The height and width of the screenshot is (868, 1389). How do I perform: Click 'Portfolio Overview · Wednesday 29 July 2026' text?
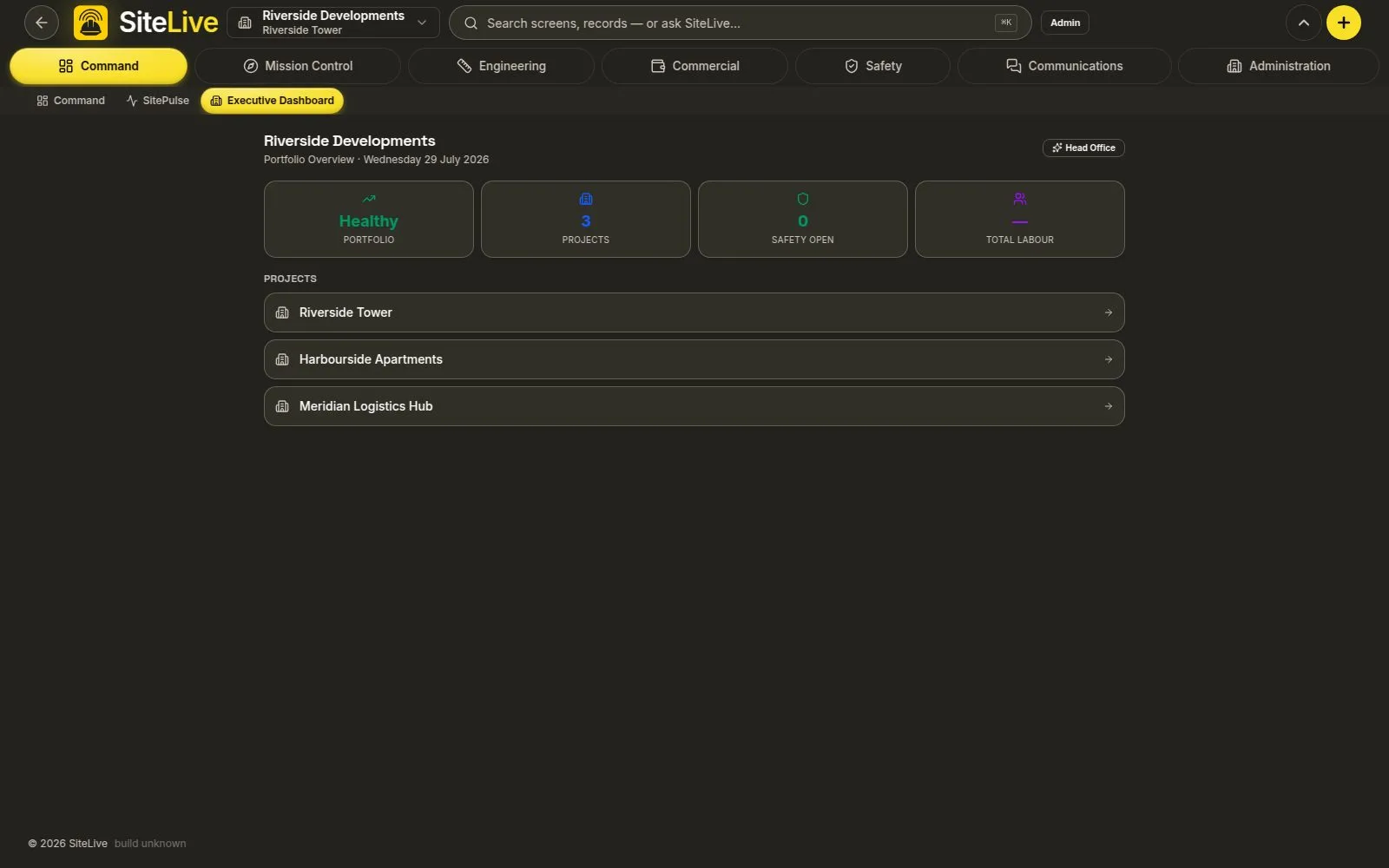click(376, 160)
